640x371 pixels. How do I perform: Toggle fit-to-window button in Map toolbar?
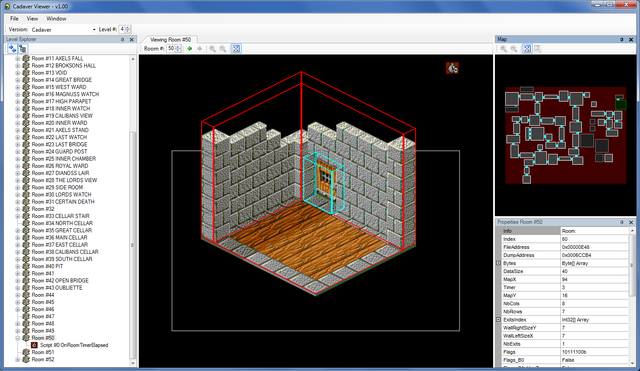pyautogui.click(x=527, y=49)
